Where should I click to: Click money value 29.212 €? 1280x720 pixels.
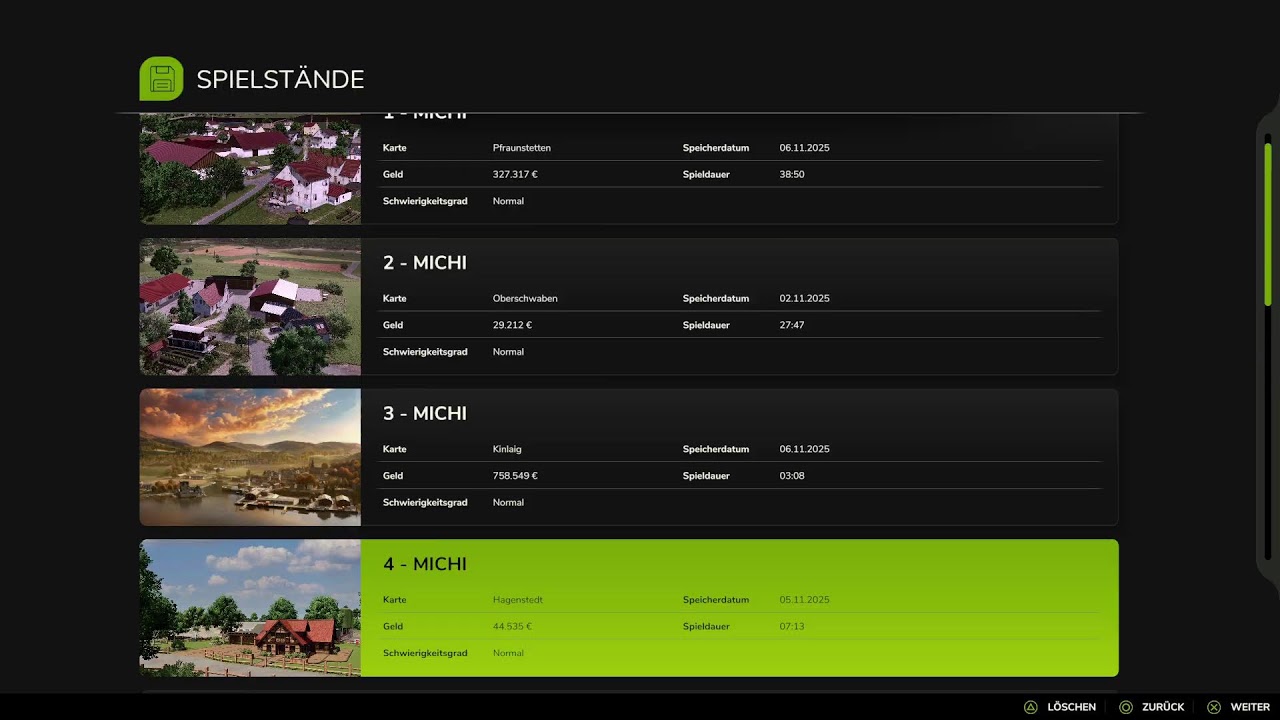click(x=512, y=326)
